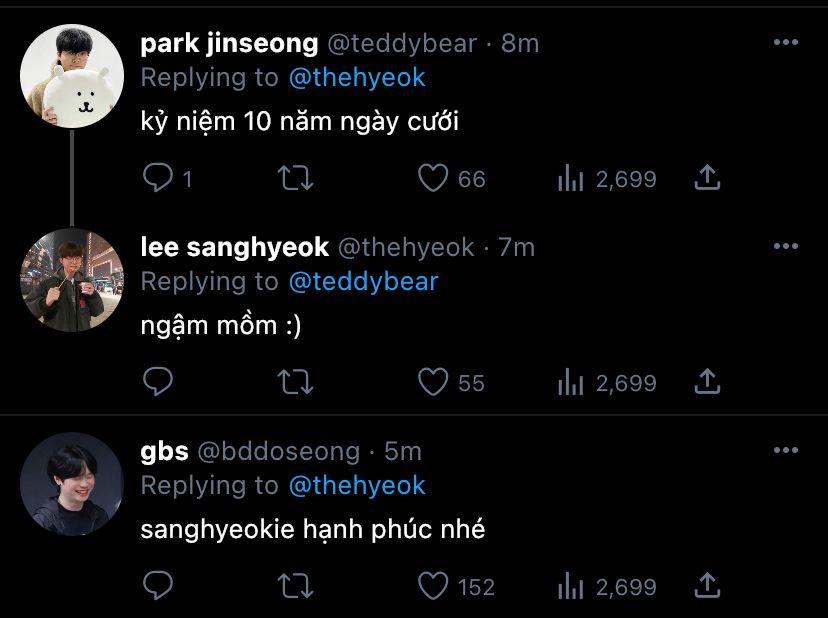Viewport: 828px width, 618px height.
Task: Reply to lee sanghyeok's tweet
Action: point(157,381)
